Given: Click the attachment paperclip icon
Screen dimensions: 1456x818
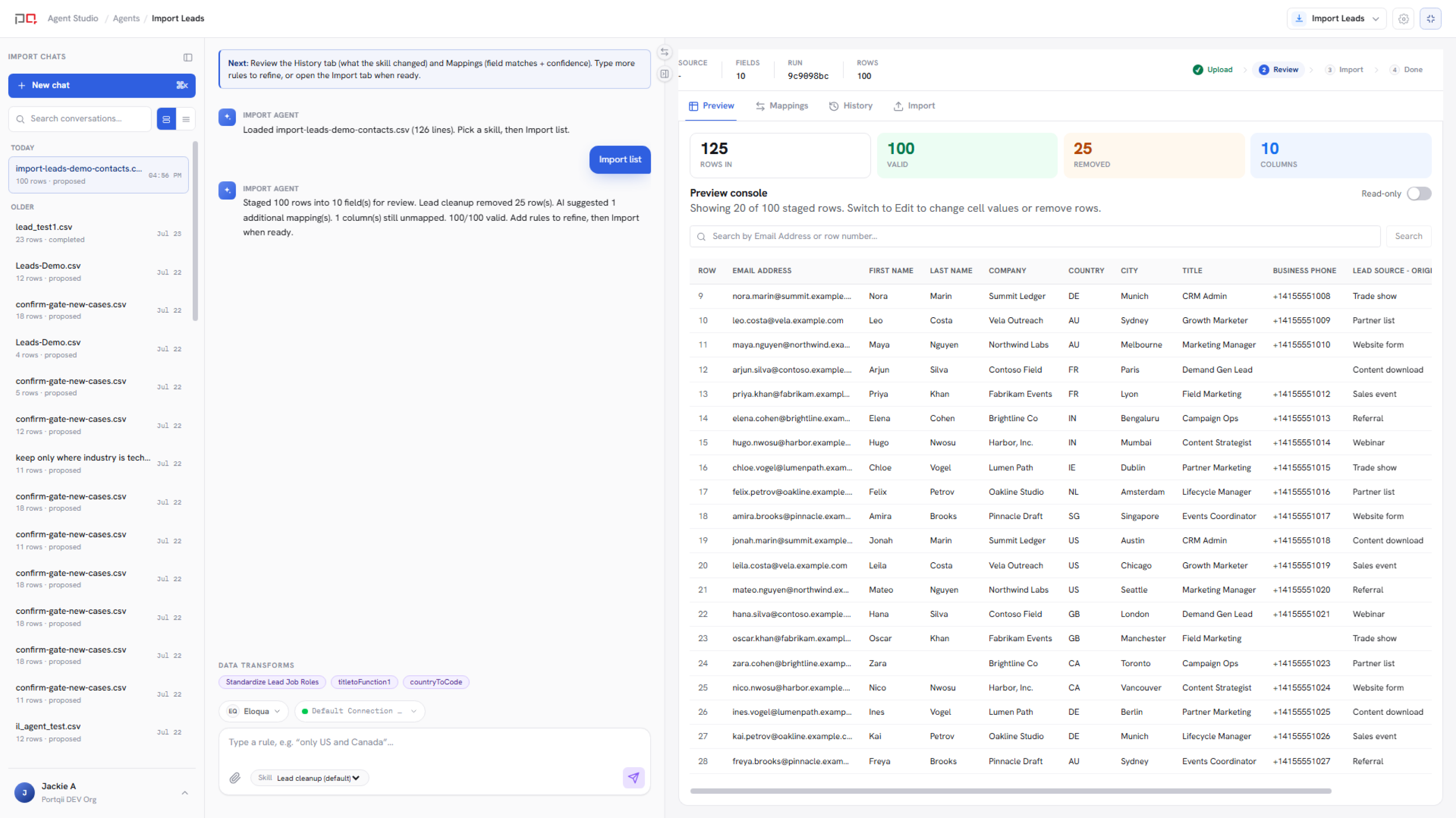Looking at the screenshot, I should click(235, 778).
